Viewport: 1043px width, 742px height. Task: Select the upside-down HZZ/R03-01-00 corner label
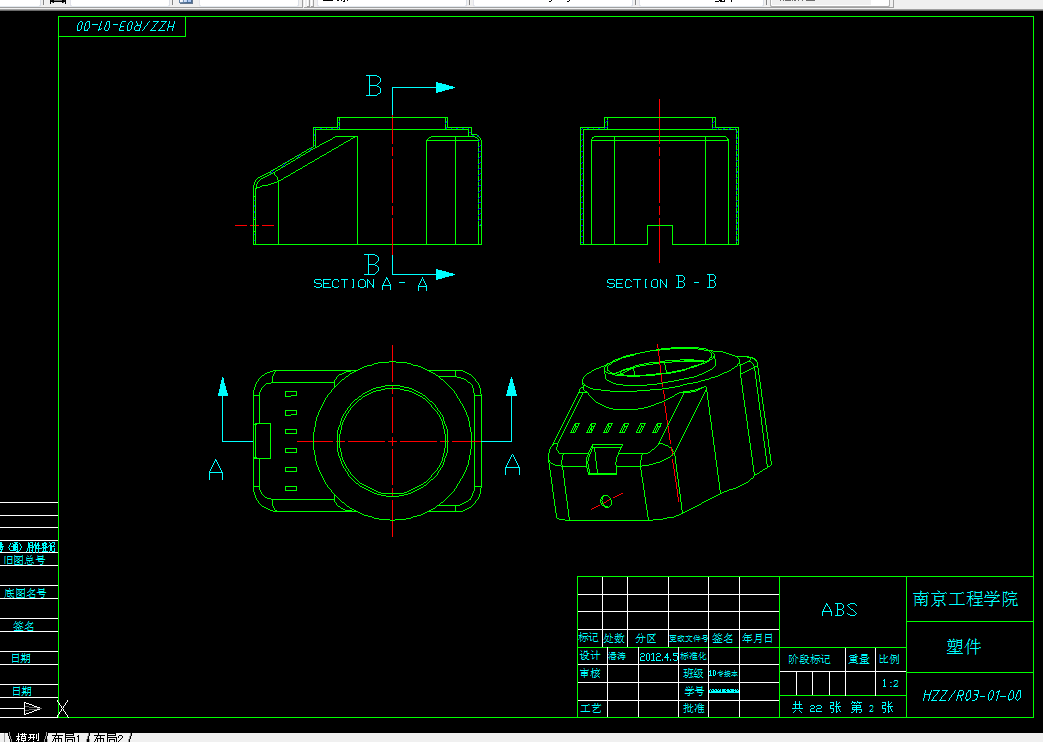tap(125, 27)
